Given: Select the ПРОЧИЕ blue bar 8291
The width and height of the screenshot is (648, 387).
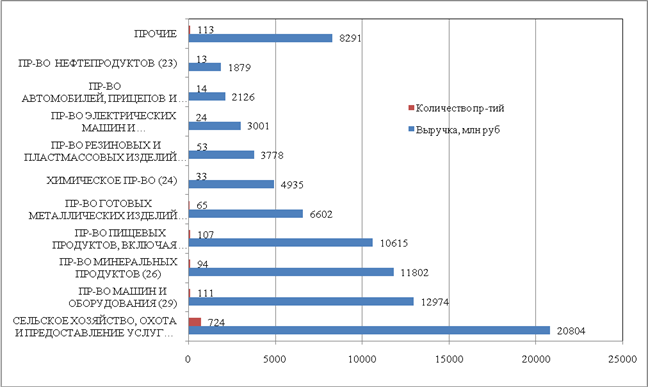Looking at the screenshot, I should tap(260, 38).
